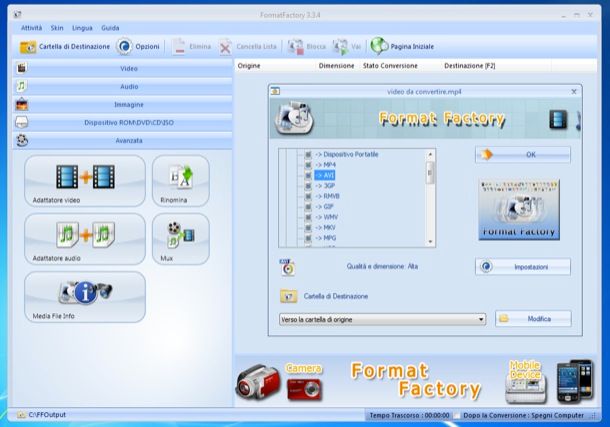Expand Dispositivo ROM\DVD\CD\ISO panel

coord(123,122)
